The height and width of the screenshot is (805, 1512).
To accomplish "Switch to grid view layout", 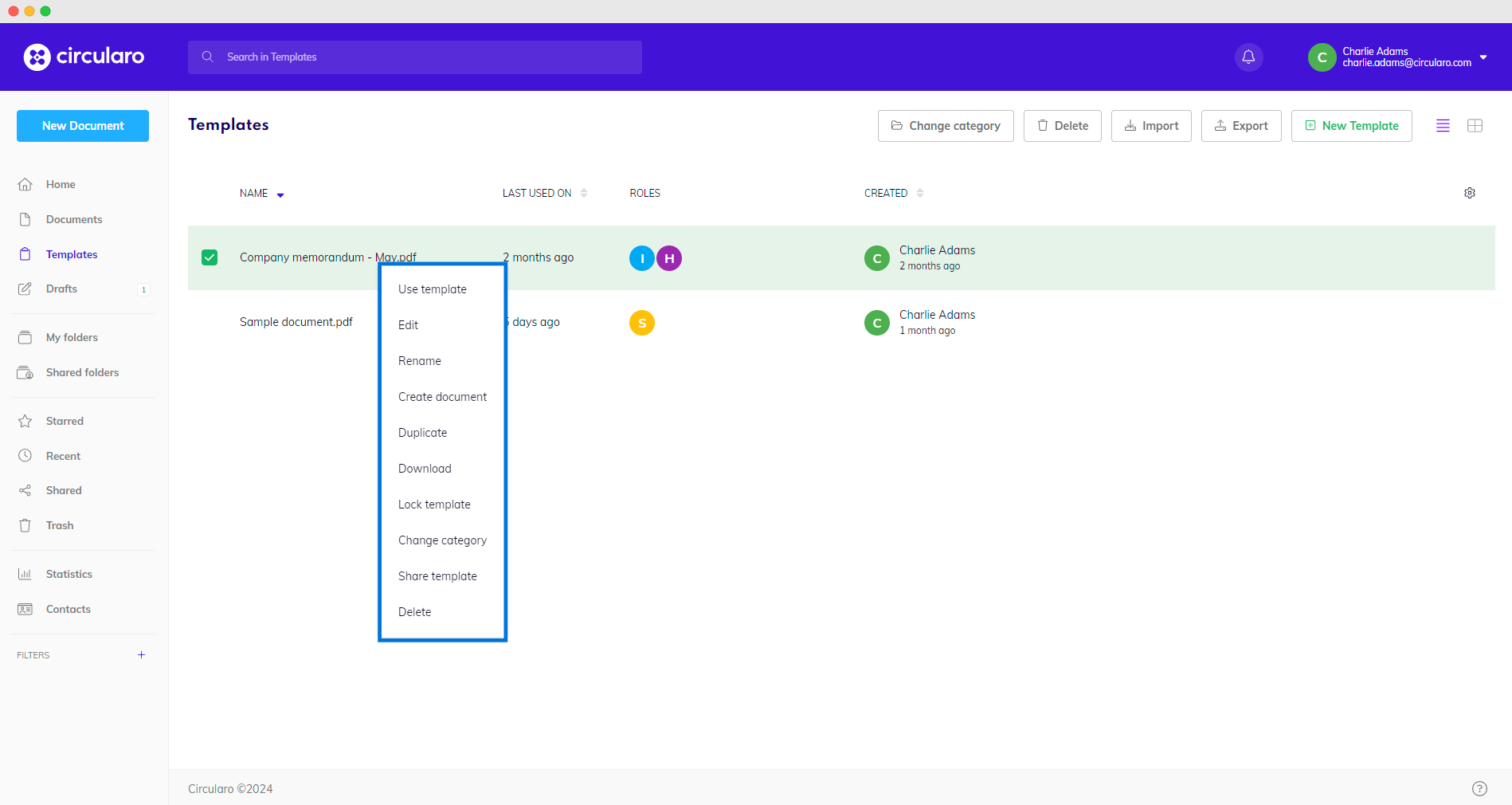I will 1475,125.
